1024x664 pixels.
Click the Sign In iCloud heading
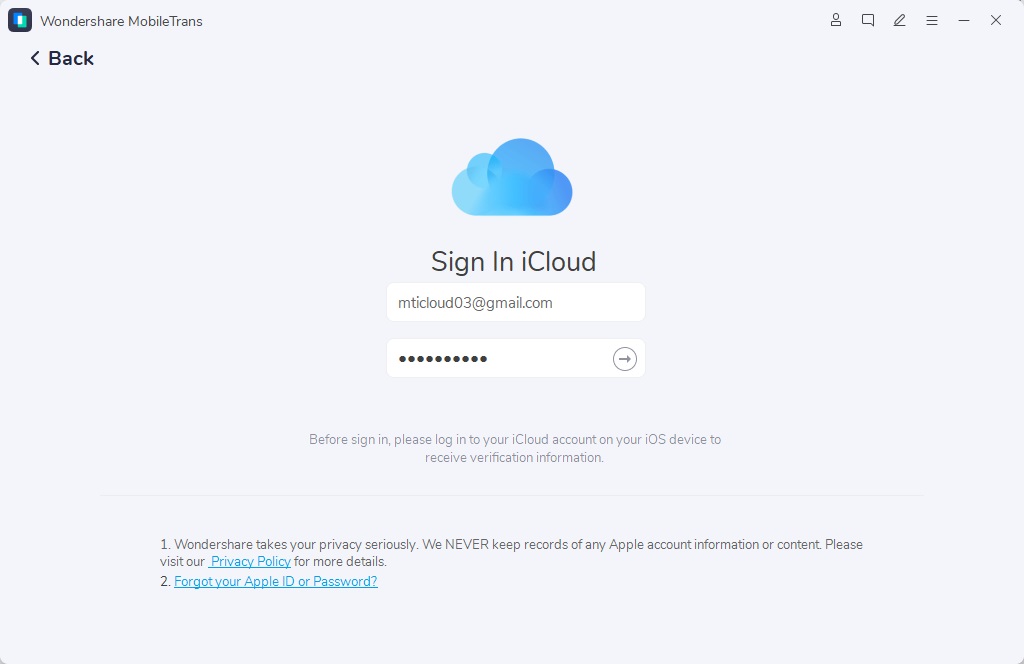(x=513, y=262)
